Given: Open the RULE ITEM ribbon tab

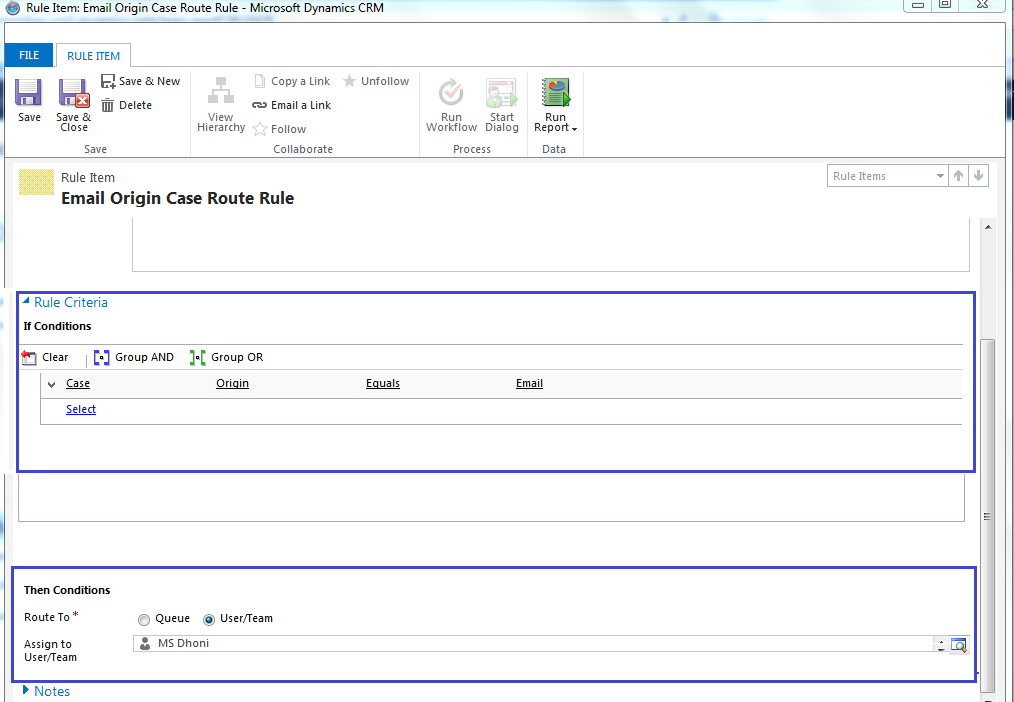Looking at the screenshot, I should 92,55.
